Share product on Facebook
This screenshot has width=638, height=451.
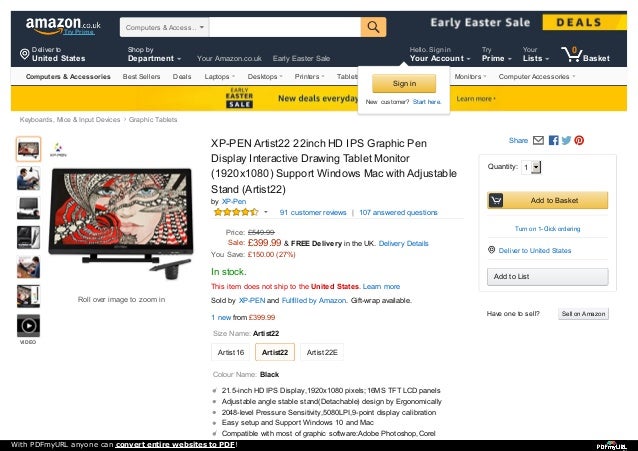pos(553,140)
